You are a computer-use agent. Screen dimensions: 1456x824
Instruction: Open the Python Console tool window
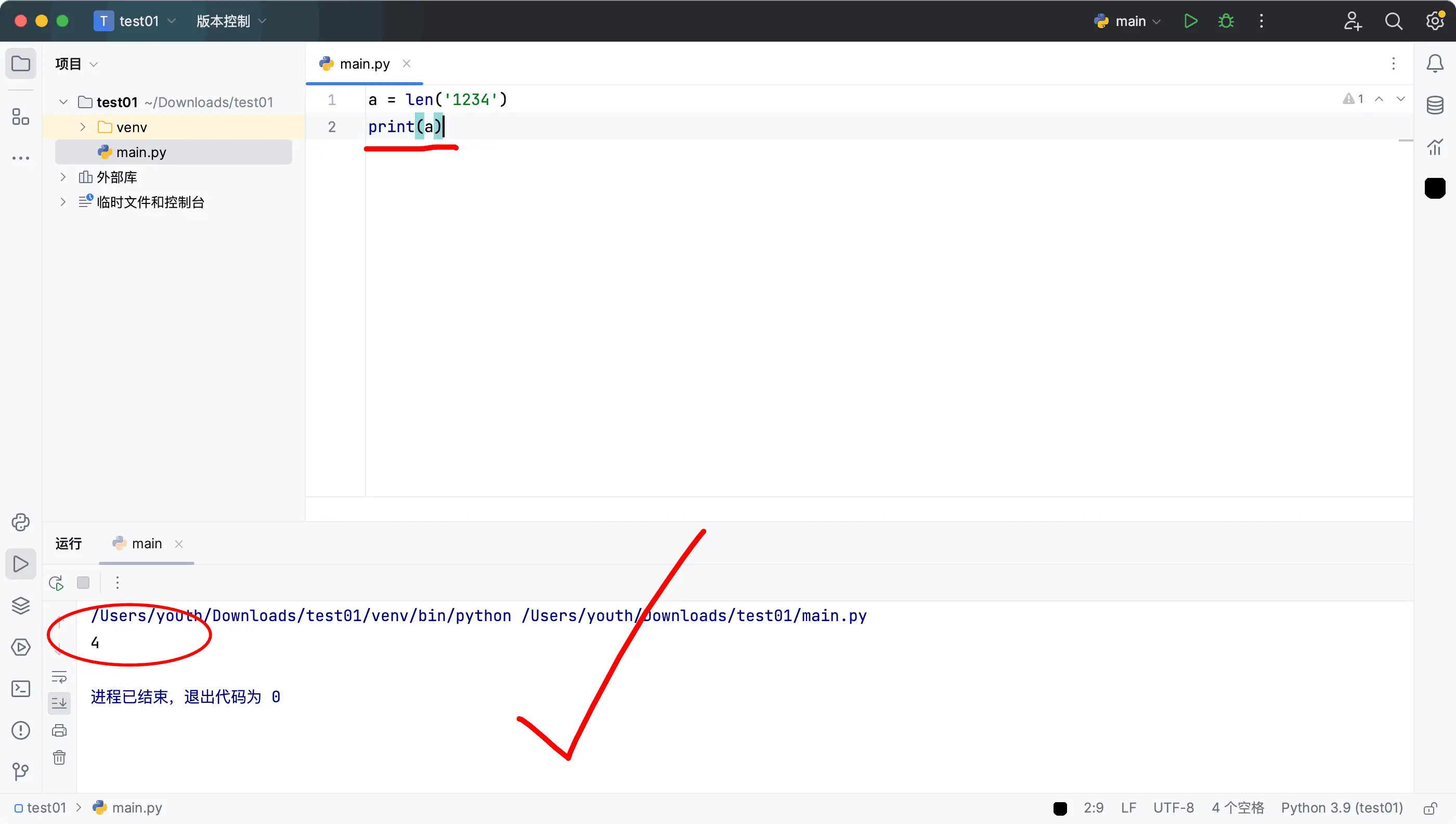point(21,522)
